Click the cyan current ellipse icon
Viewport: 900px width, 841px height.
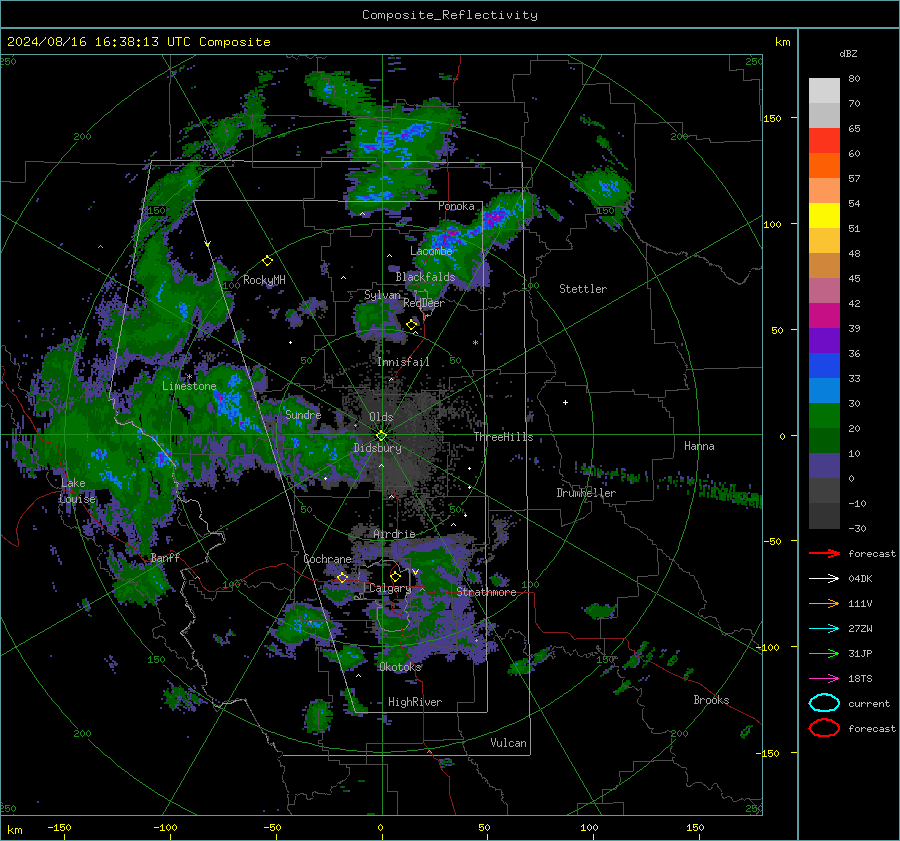824,703
